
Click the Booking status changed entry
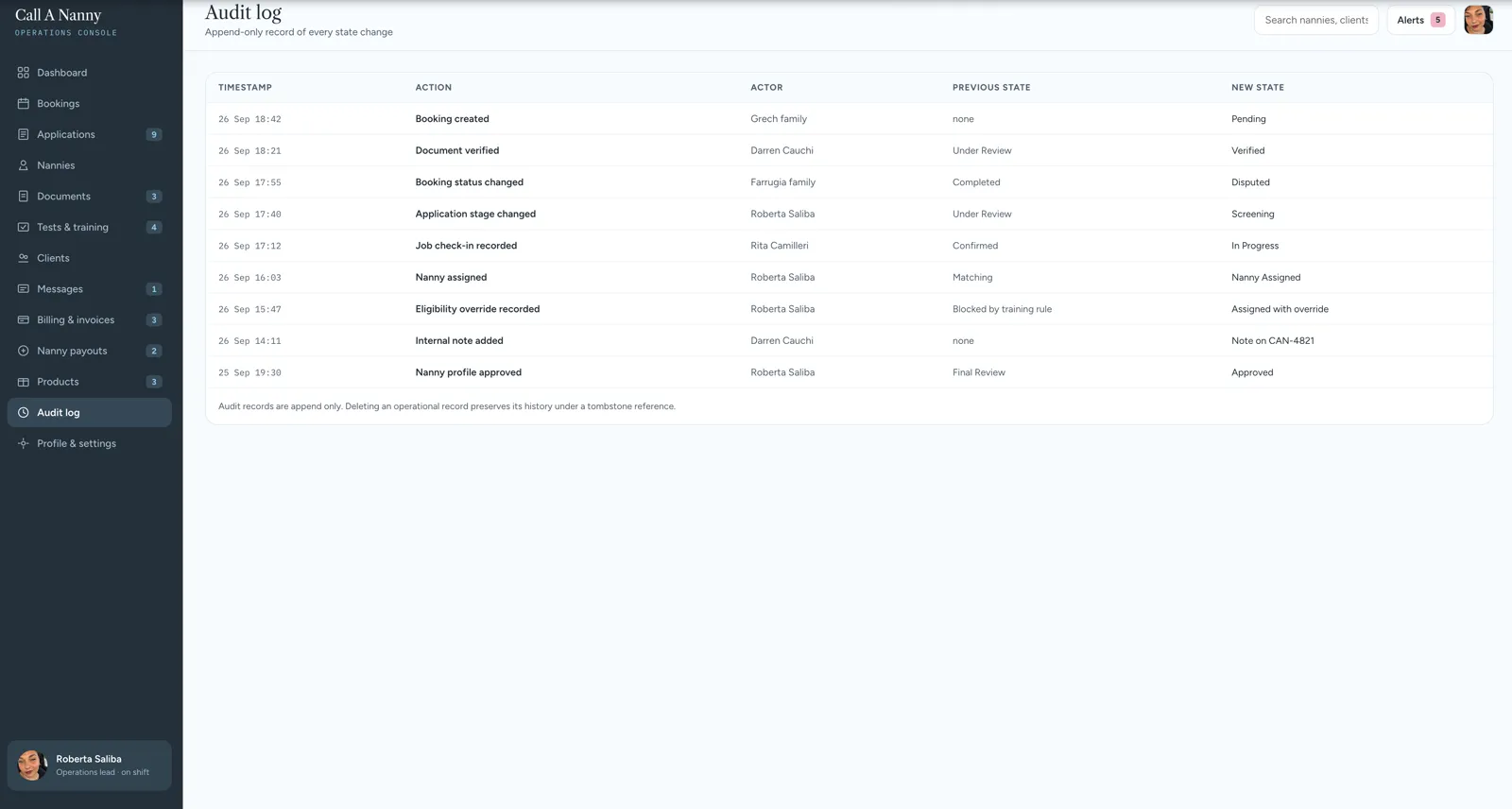click(470, 182)
